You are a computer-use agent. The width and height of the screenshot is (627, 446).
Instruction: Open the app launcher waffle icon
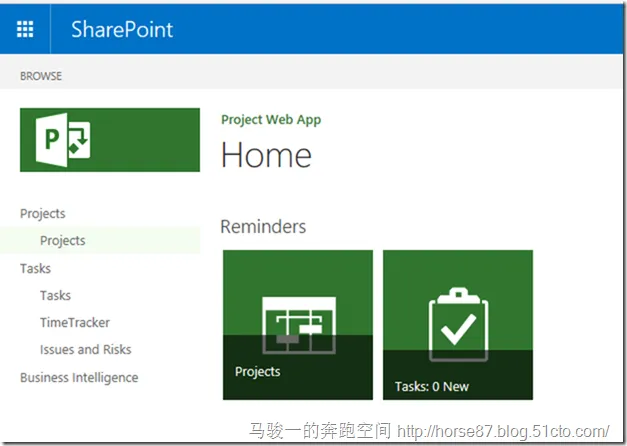(x=25, y=29)
